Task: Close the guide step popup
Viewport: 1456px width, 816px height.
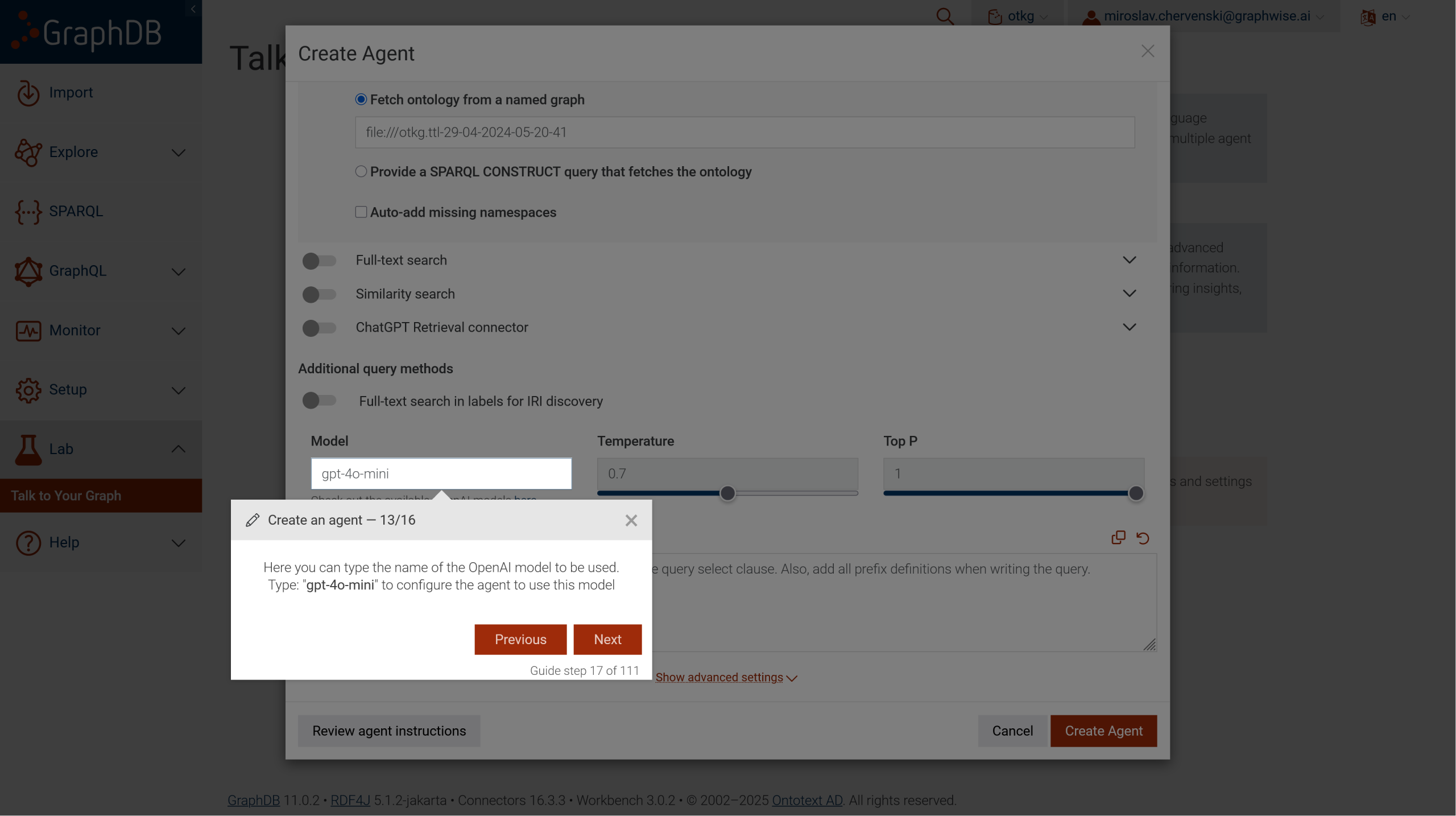Action: point(631,520)
